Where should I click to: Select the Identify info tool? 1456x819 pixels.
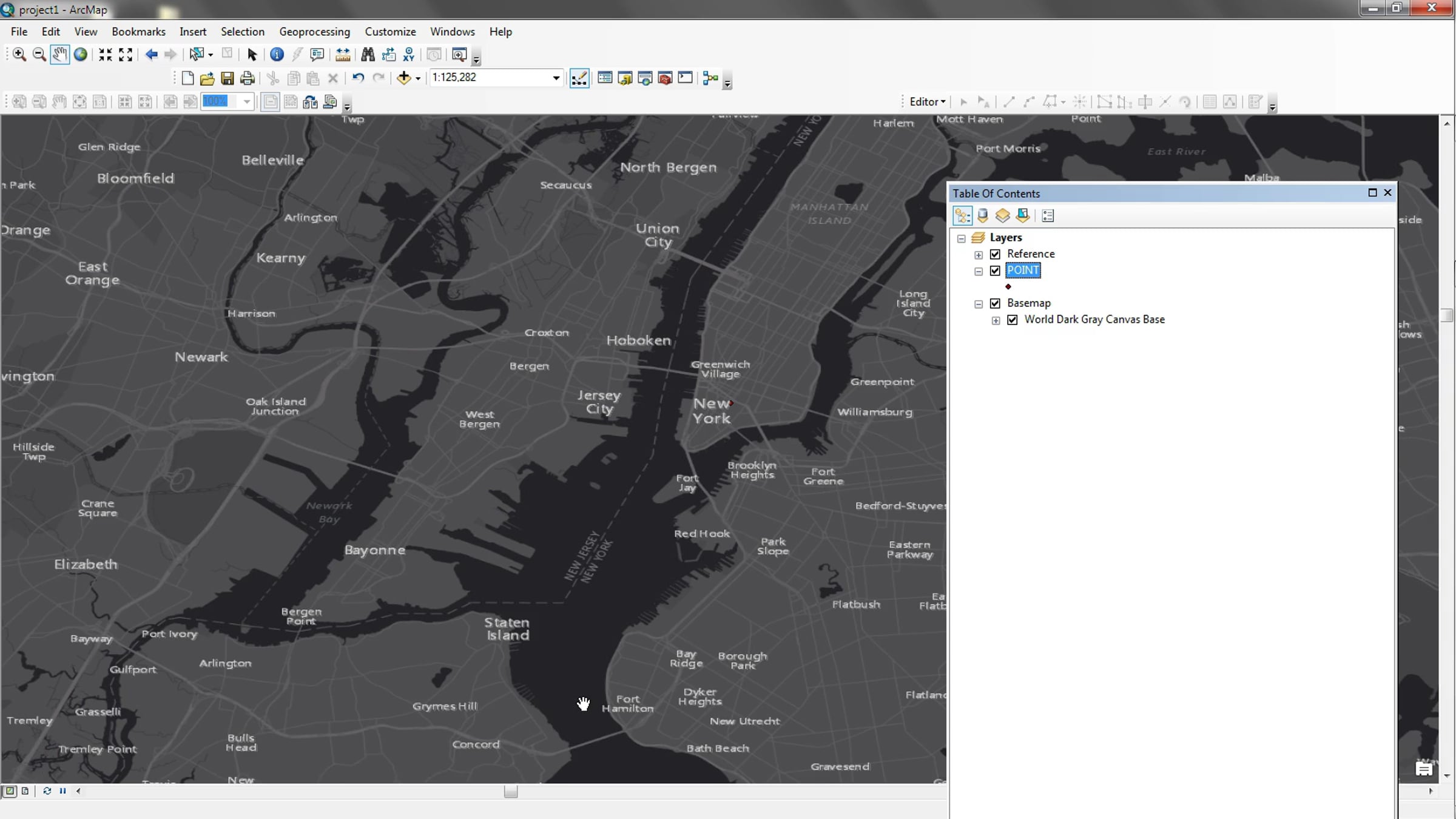(277, 55)
